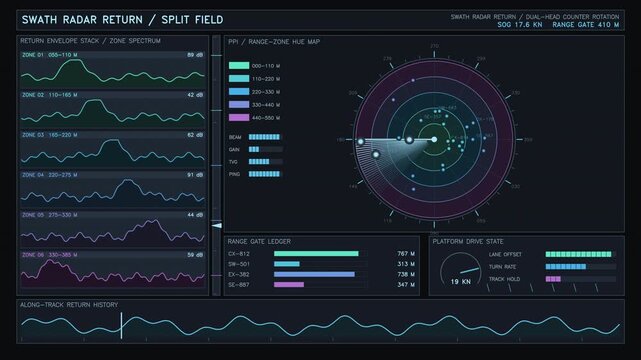
Task: Click the large contact blip inside the sweep wedge
Action: tap(376, 154)
